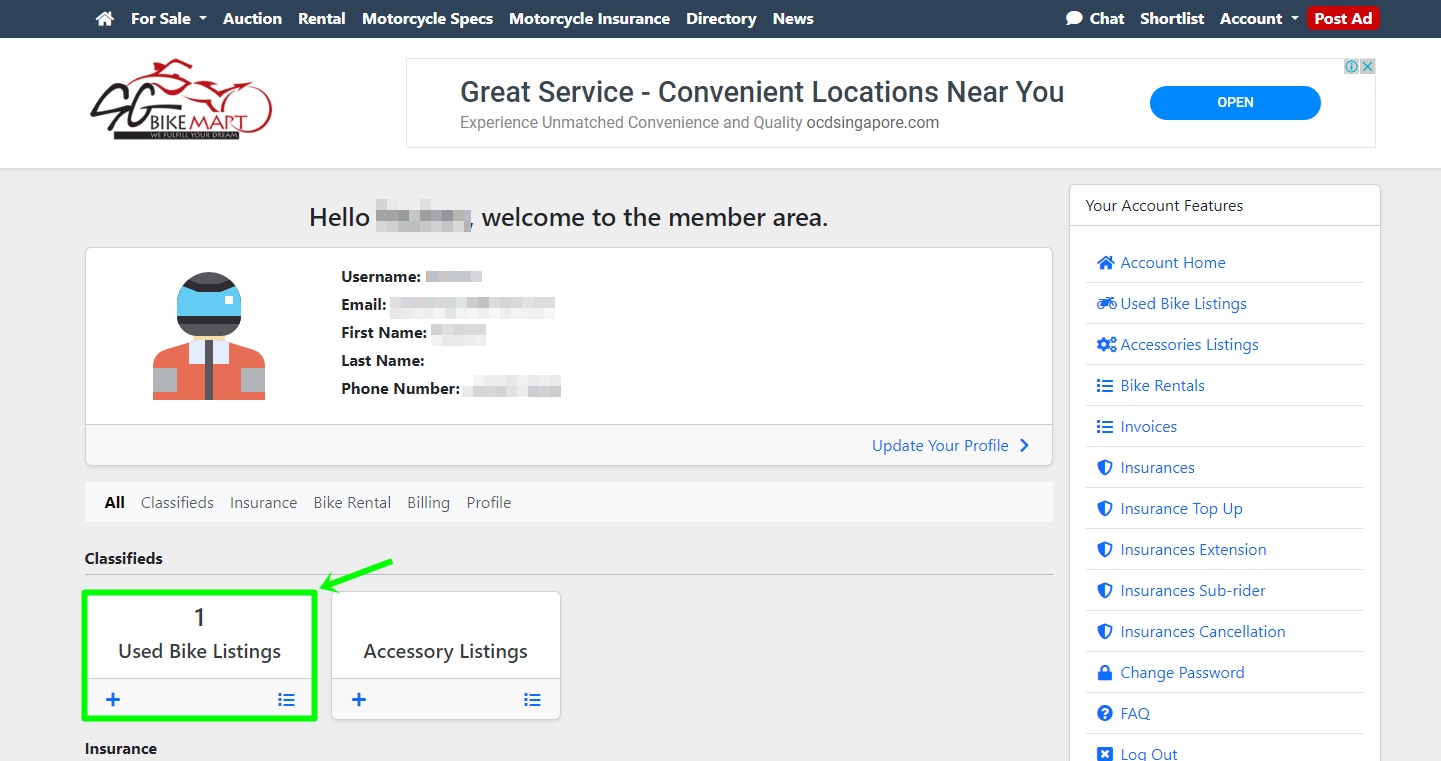Click the profile avatar helmet image
Viewport: 1441px width, 761px height.
point(209,336)
